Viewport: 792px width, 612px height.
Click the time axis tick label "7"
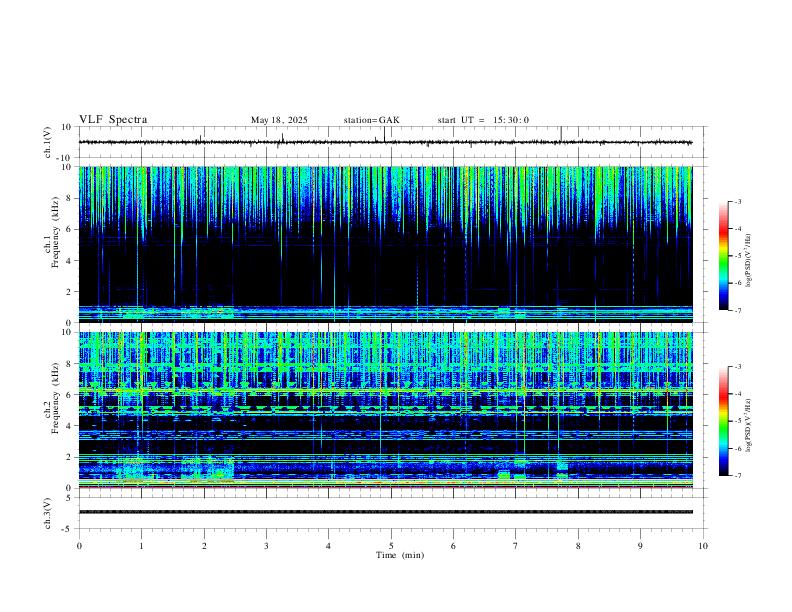(516, 546)
